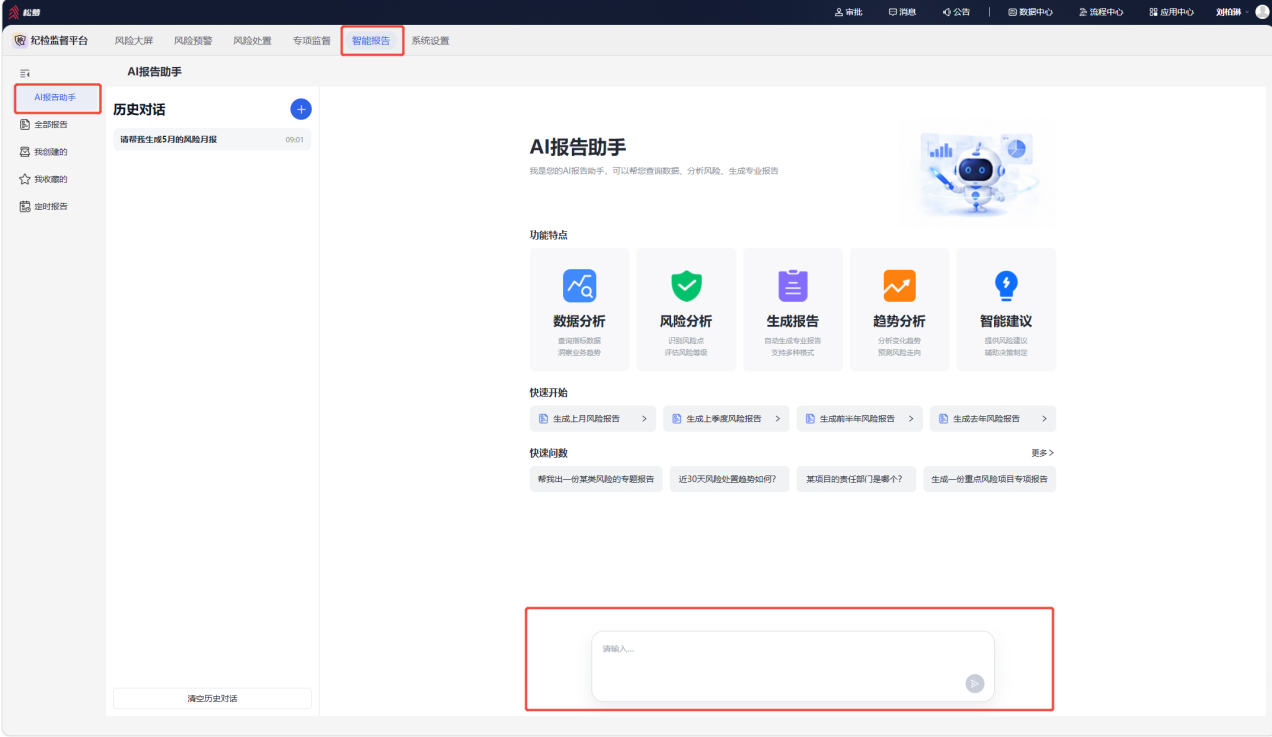Switch to the 风险预警 tab

(193, 41)
